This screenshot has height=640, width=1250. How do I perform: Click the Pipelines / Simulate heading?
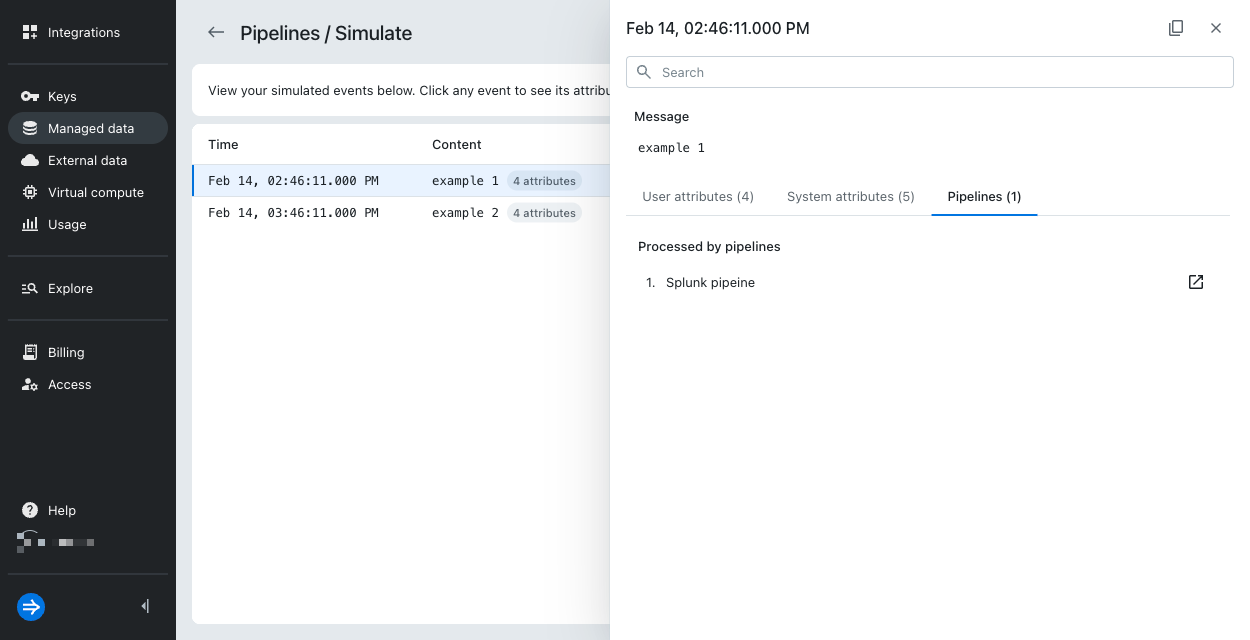(x=326, y=33)
